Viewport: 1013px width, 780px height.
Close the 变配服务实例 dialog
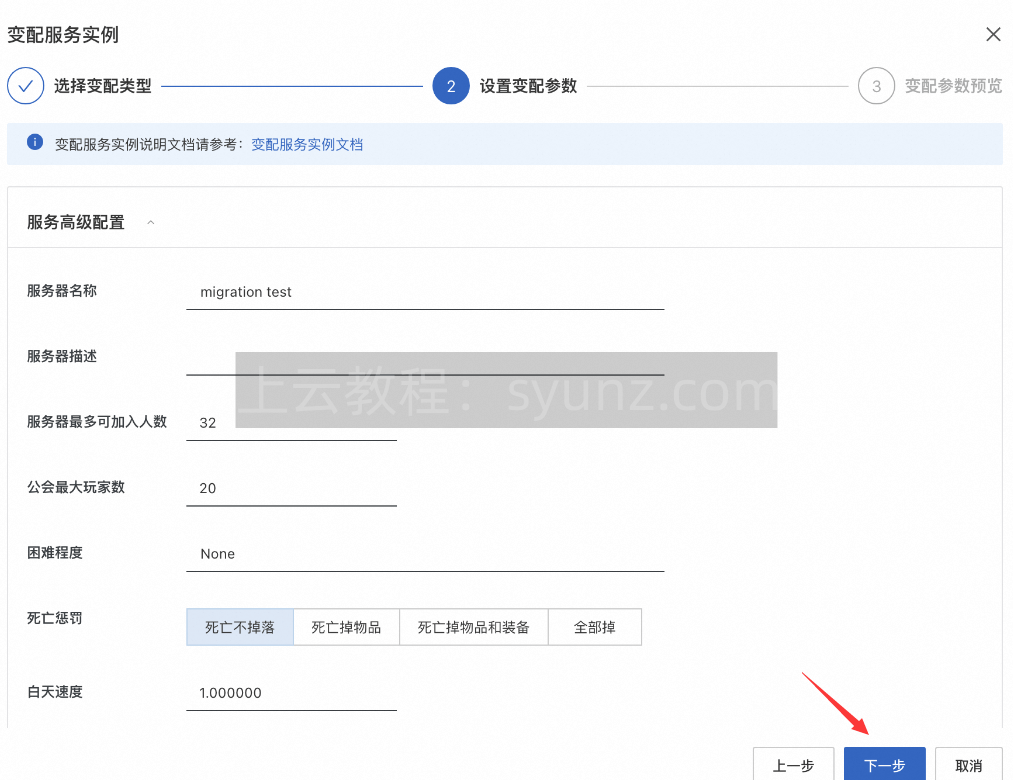993,34
